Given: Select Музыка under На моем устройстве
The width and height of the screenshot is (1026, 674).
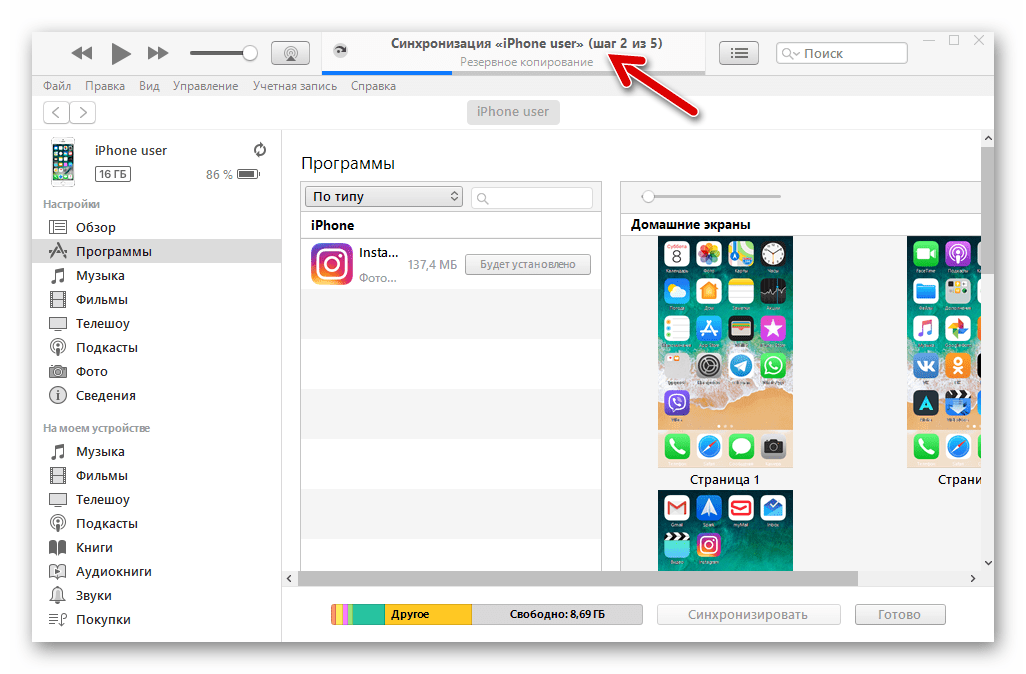Looking at the screenshot, I should coord(156,452).
